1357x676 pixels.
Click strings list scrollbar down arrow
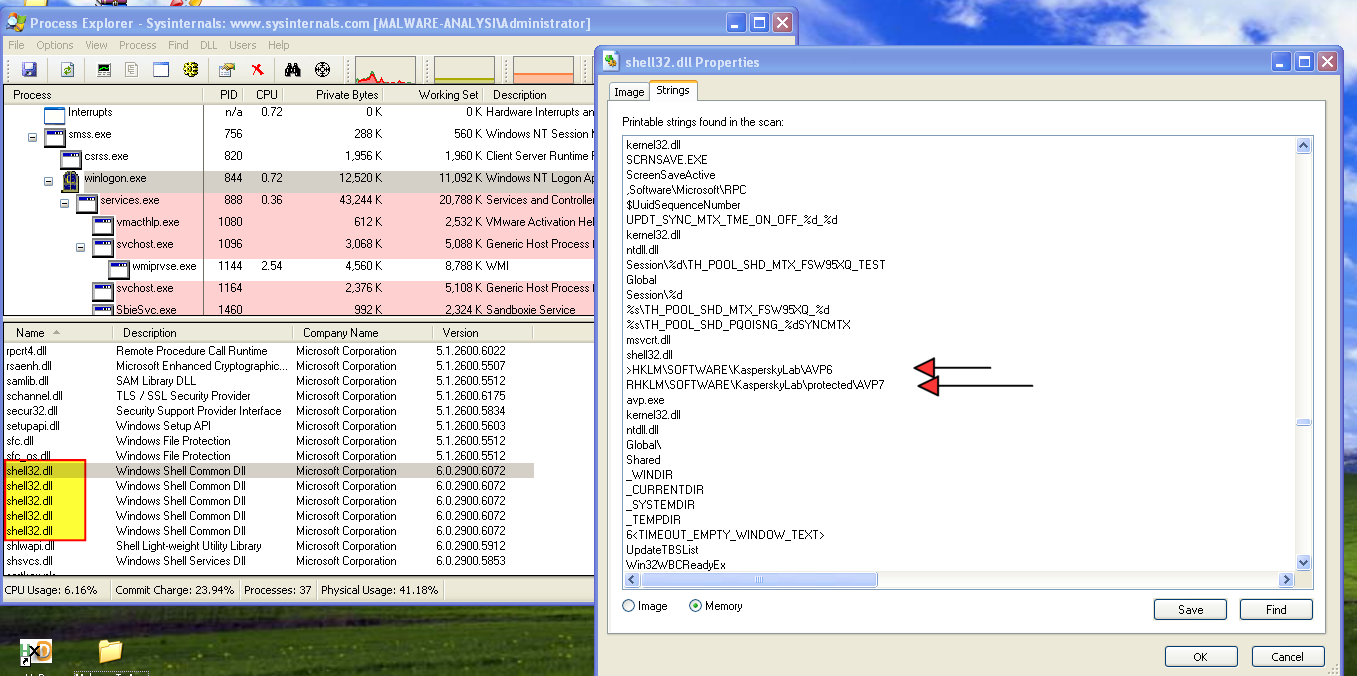[1303, 563]
